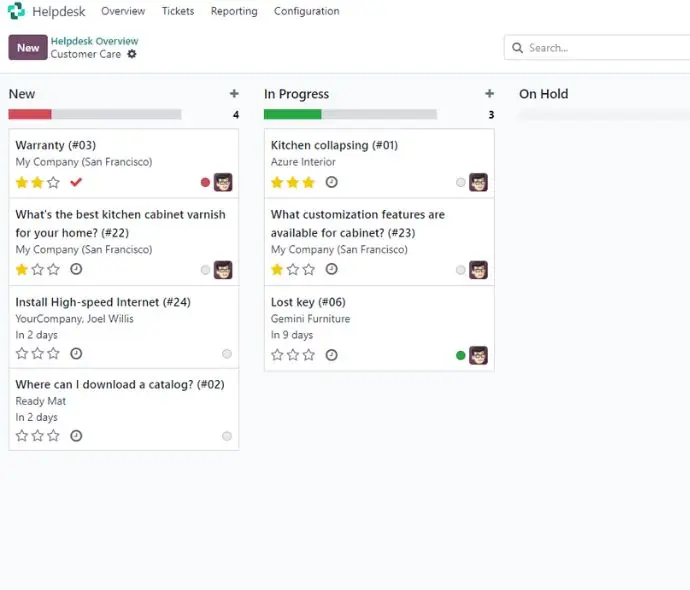Open the activity clock on Lost key (#06)

331,355
